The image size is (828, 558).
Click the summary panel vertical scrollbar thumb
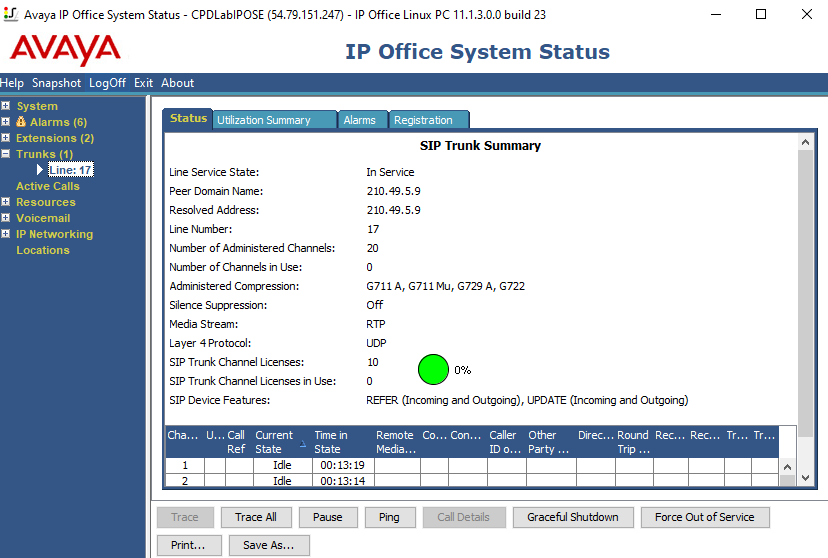[805, 293]
